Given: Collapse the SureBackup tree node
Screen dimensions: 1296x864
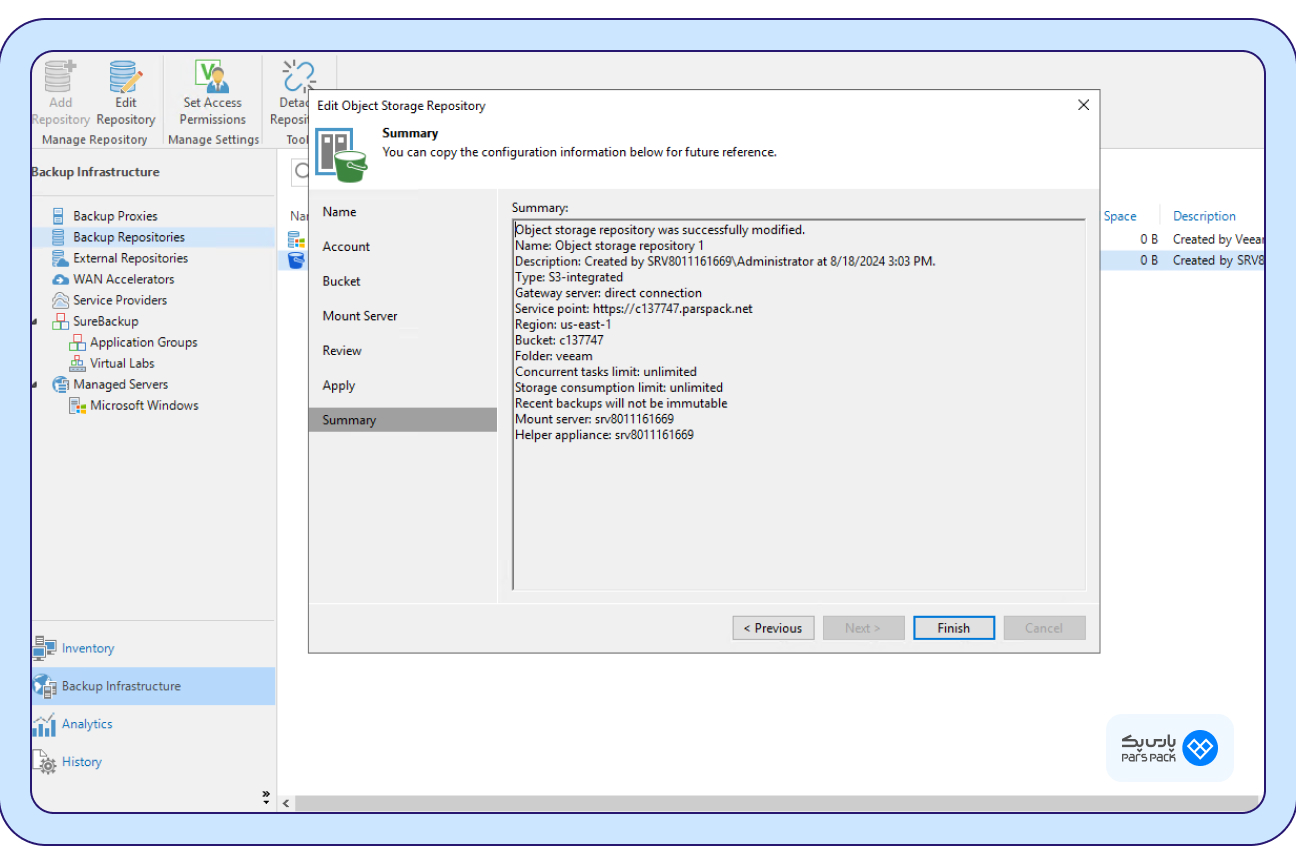Looking at the screenshot, I should [x=35, y=322].
